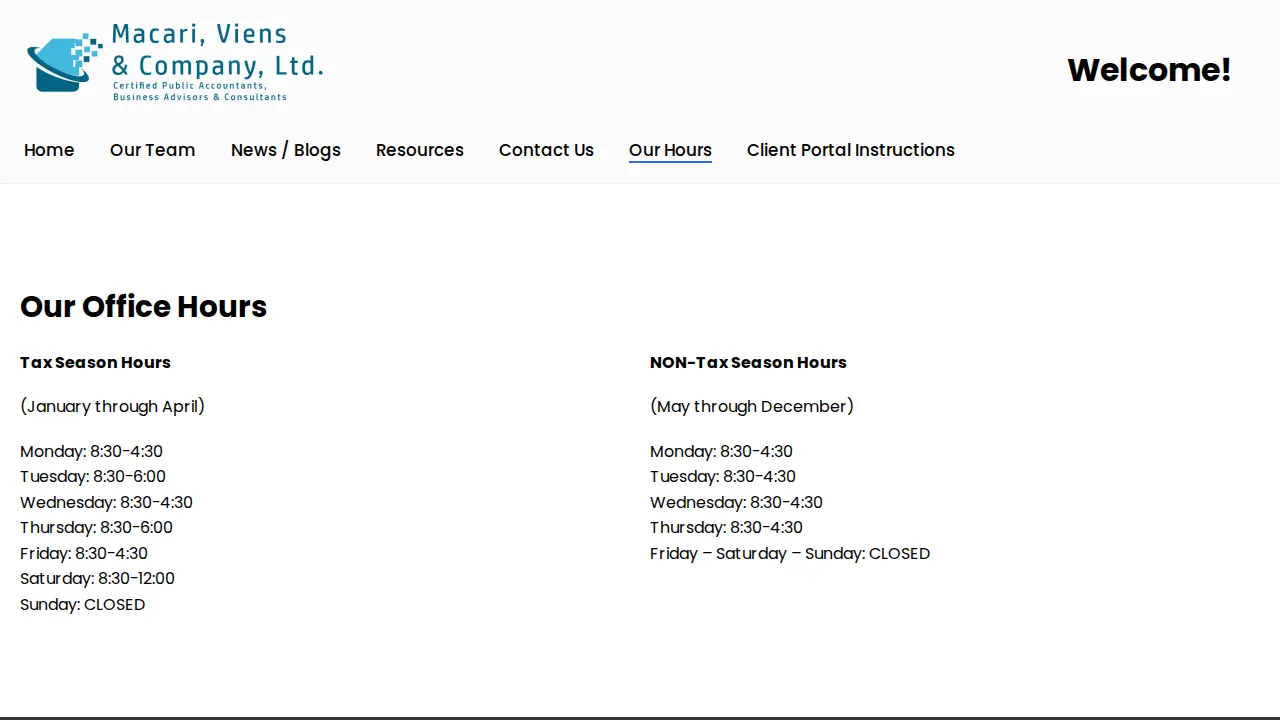Click the (January through April) text
1280x720 pixels.
[112, 406]
